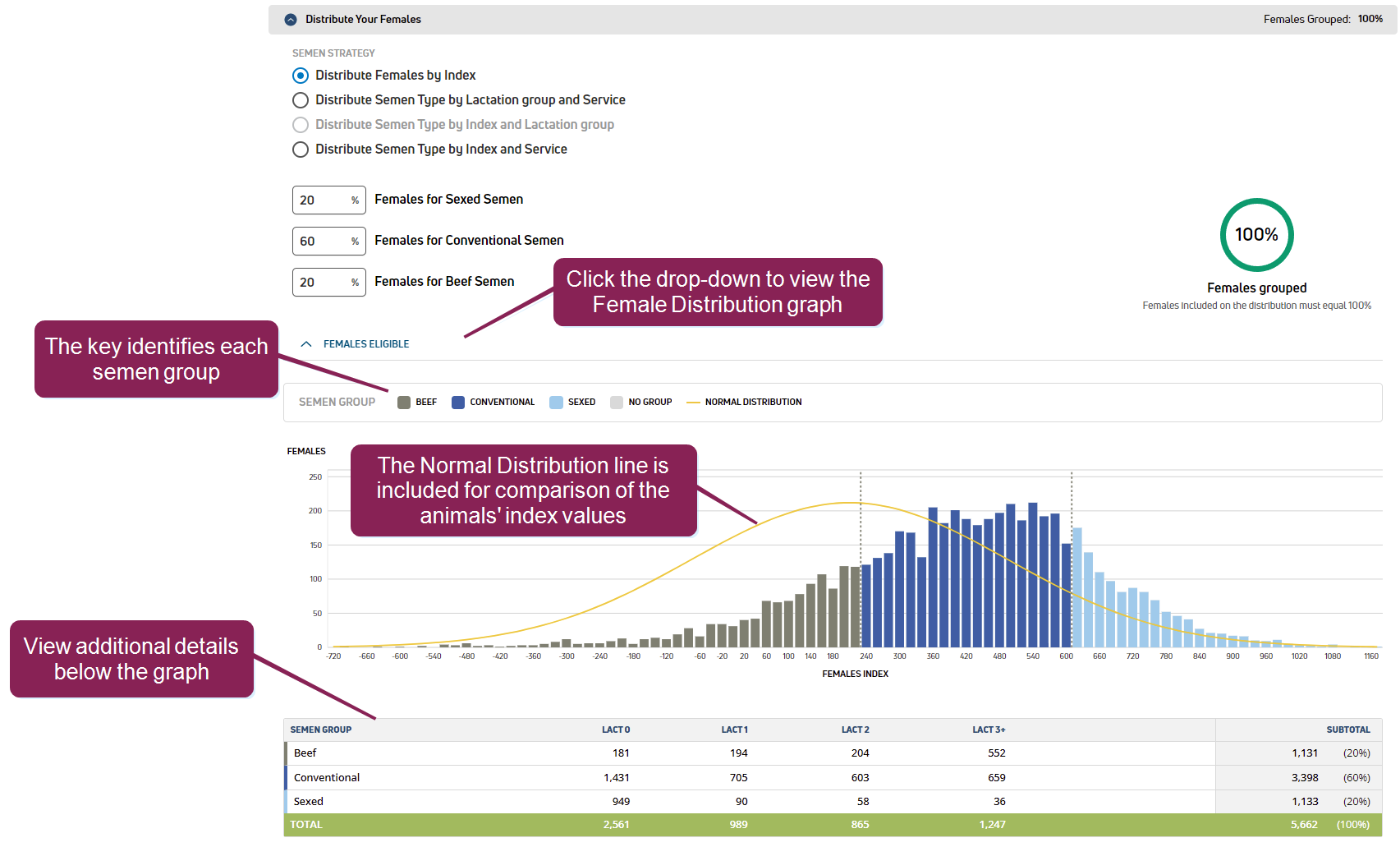Click the 100% Females grouped progress circle
1400x847 pixels.
coord(1256,235)
